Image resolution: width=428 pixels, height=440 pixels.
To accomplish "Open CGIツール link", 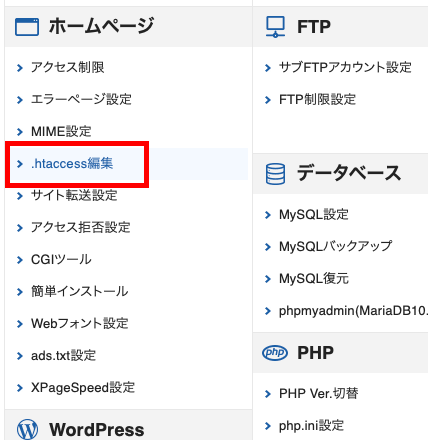I will (x=61, y=259).
